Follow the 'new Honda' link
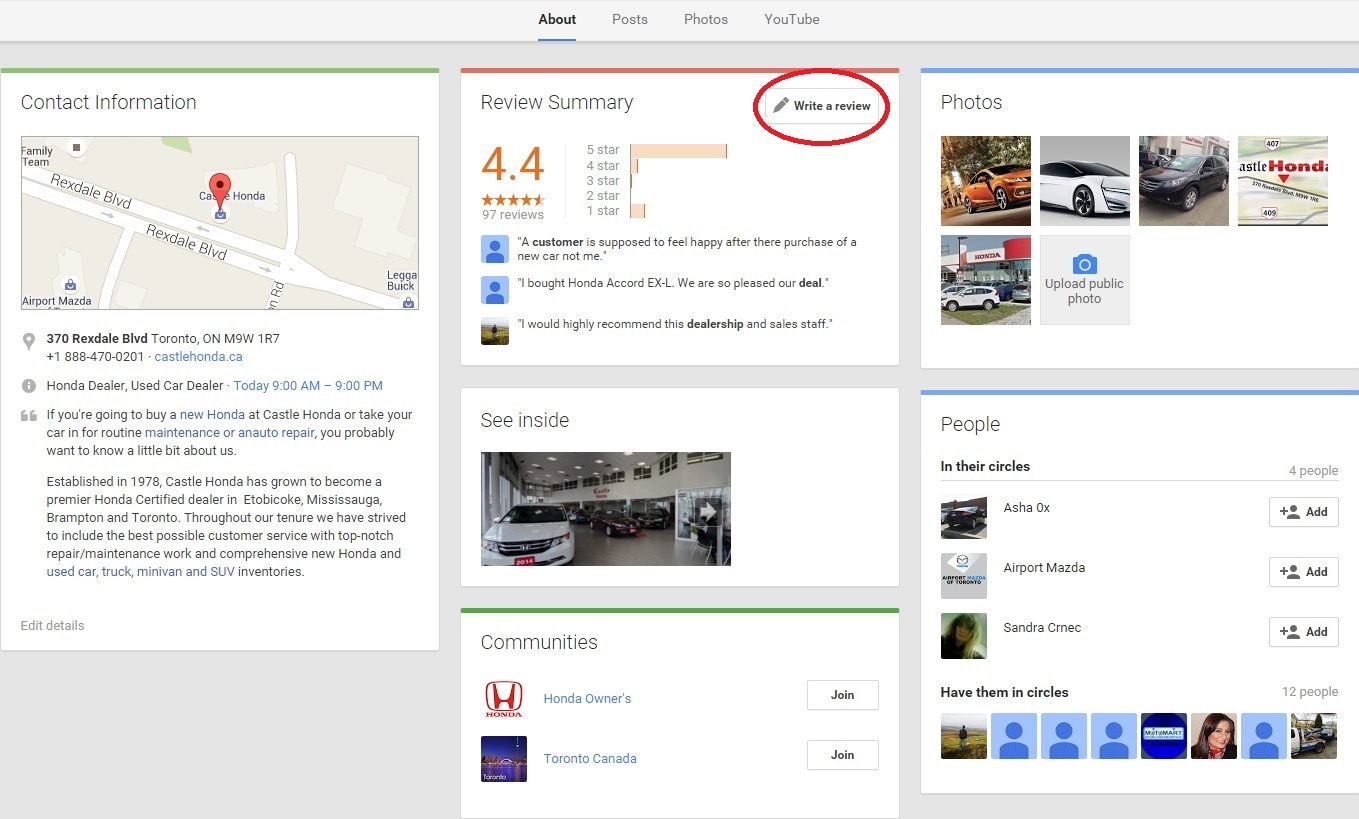 click(212, 415)
